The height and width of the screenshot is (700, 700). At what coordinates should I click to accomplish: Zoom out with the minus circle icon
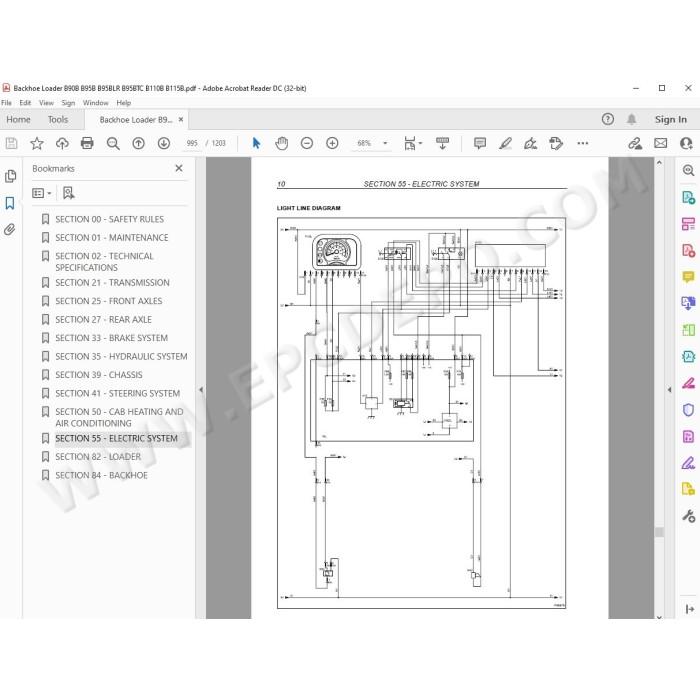coord(307,143)
